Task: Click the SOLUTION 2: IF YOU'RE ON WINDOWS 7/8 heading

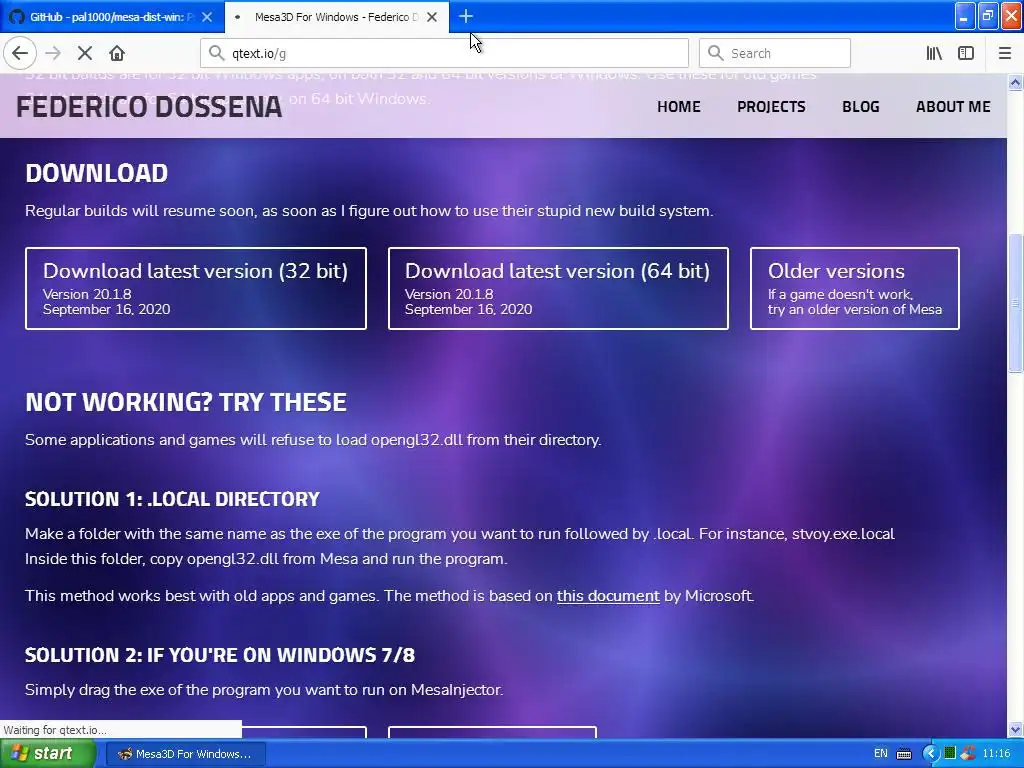Action: click(220, 655)
